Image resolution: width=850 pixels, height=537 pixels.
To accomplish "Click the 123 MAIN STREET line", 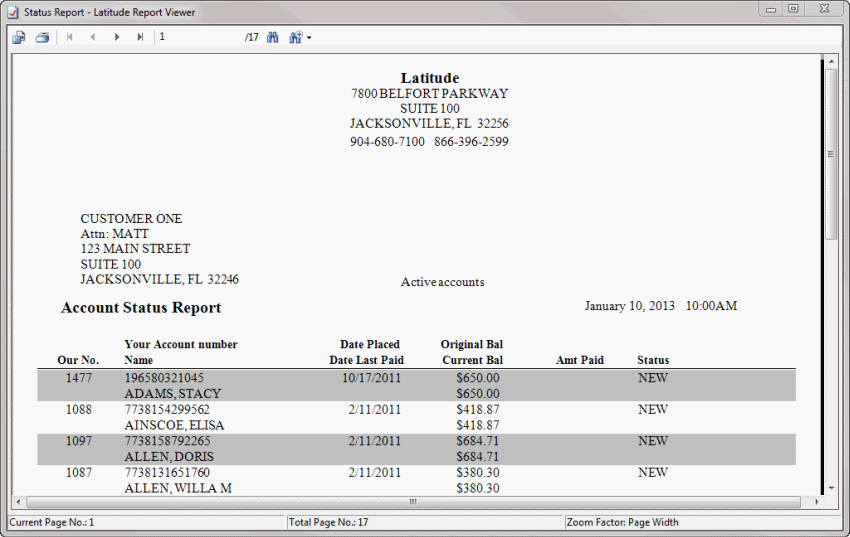I will point(136,249).
